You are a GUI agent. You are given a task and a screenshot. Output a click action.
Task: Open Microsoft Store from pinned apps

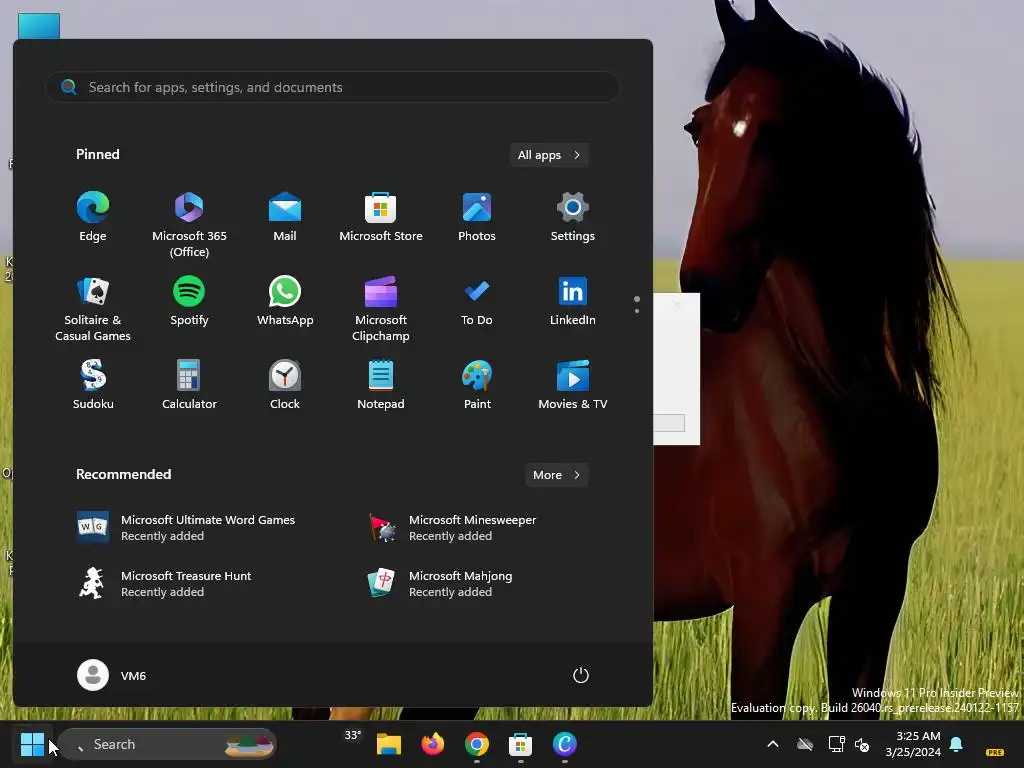point(381,218)
